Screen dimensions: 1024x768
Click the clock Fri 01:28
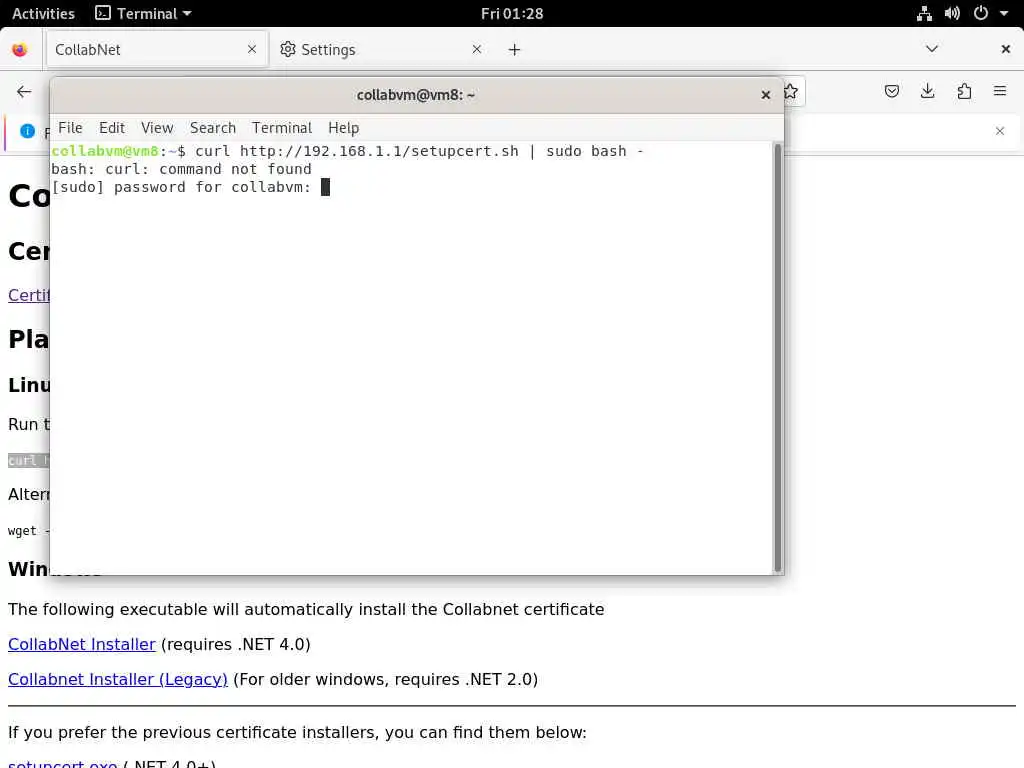[512, 14]
